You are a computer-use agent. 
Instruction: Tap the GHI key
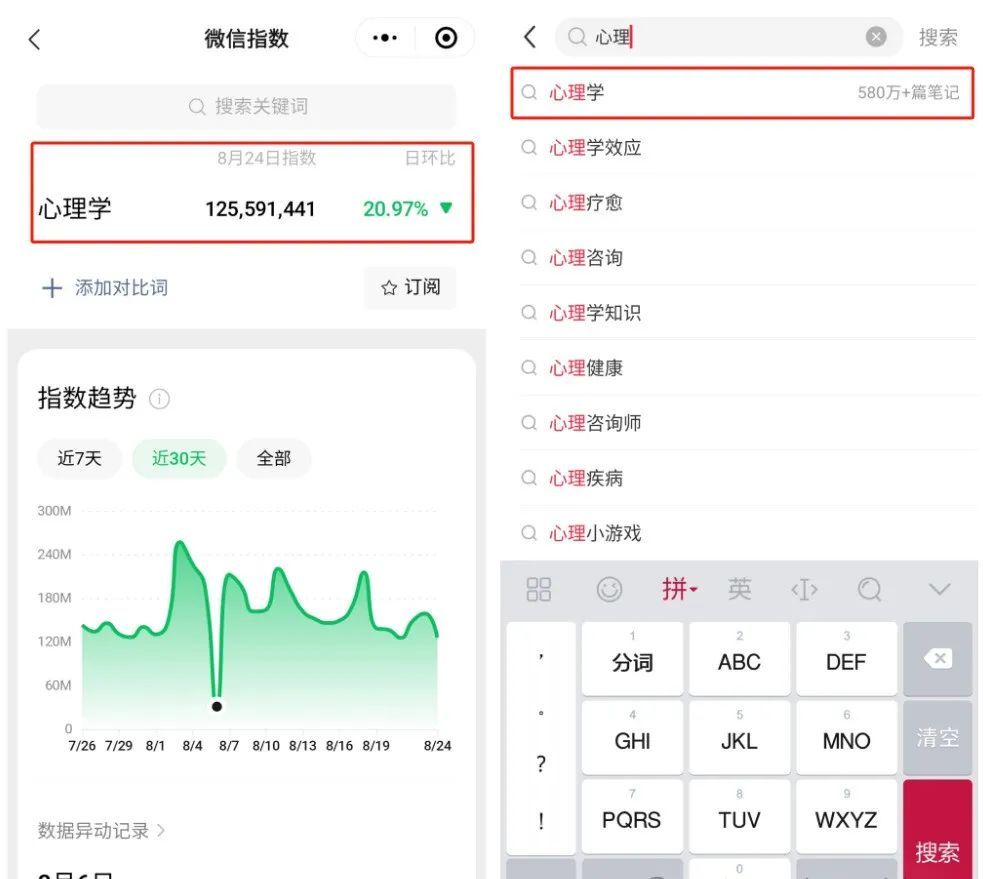(x=633, y=737)
